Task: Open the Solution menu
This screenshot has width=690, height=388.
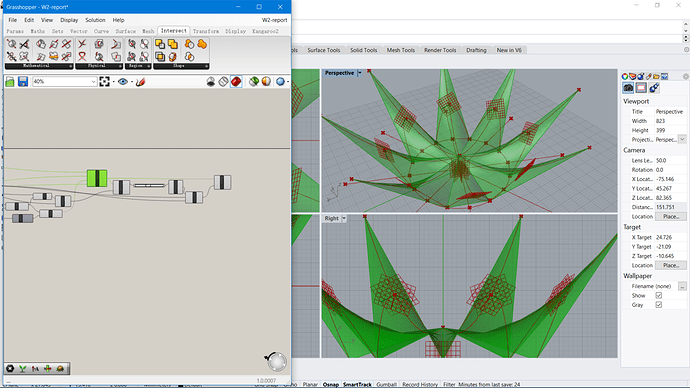Action: [95, 20]
